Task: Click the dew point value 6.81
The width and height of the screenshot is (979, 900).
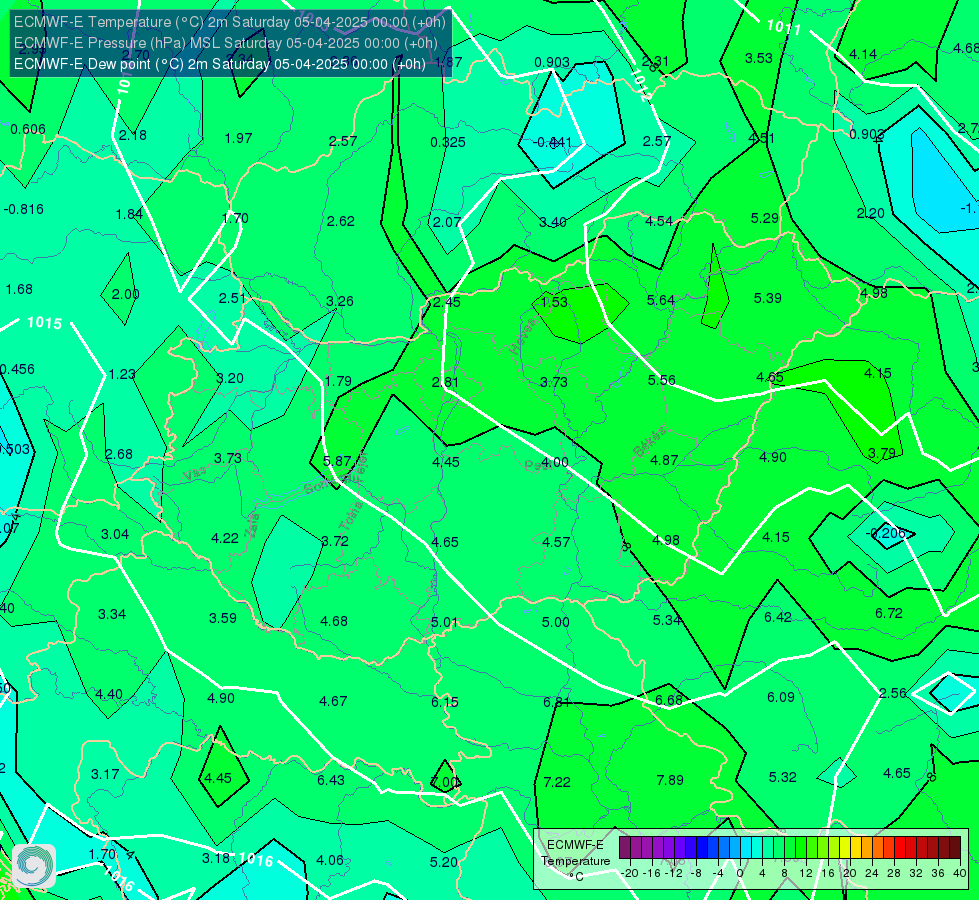Action: (x=556, y=702)
